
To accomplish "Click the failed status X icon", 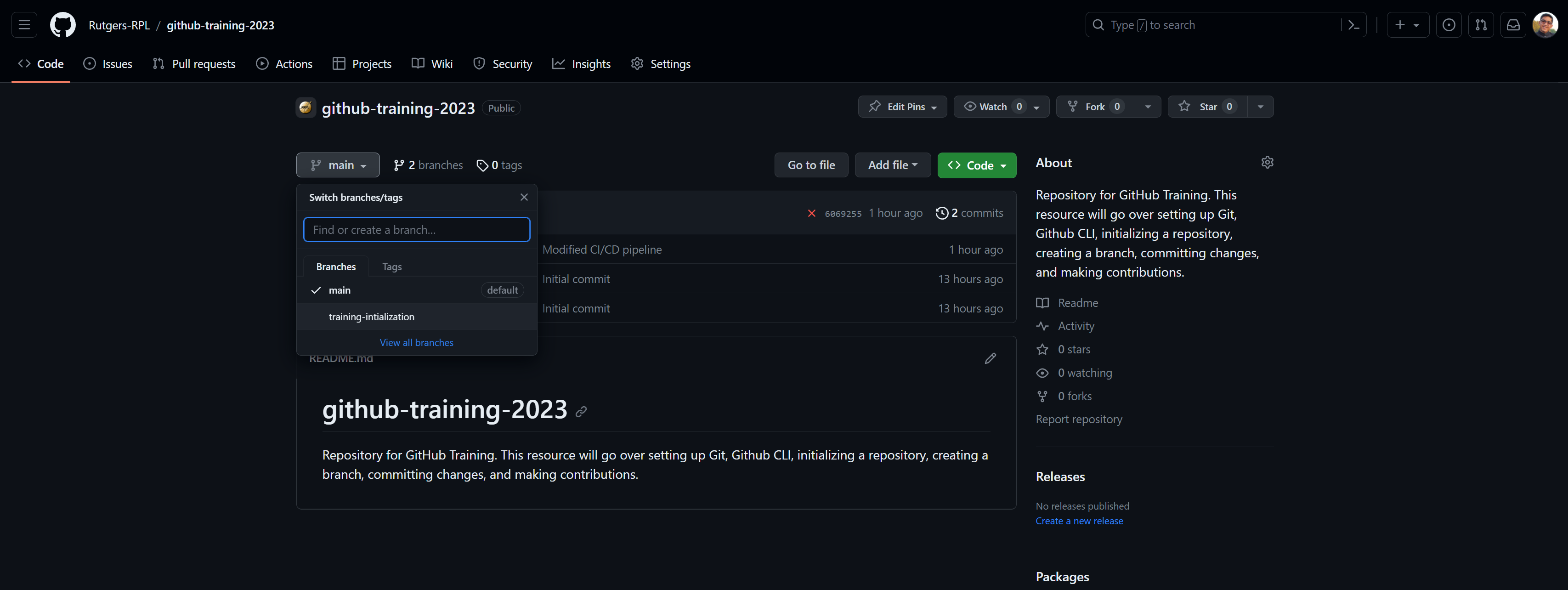I will tap(811, 213).
